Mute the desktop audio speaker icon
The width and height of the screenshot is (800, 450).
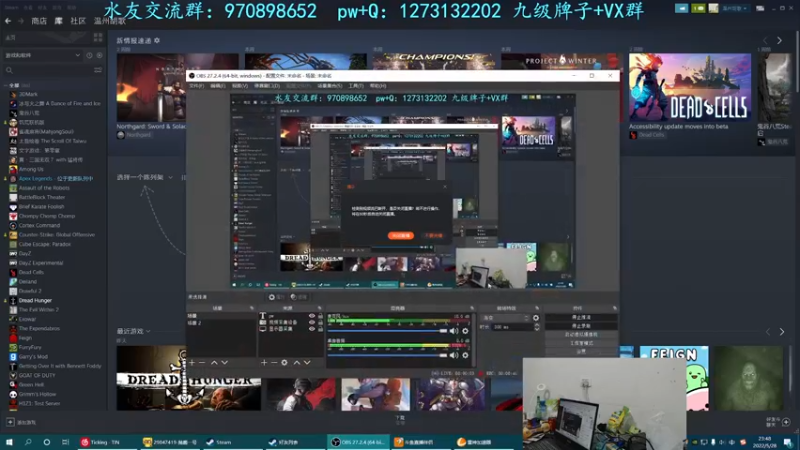click(454, 355)
